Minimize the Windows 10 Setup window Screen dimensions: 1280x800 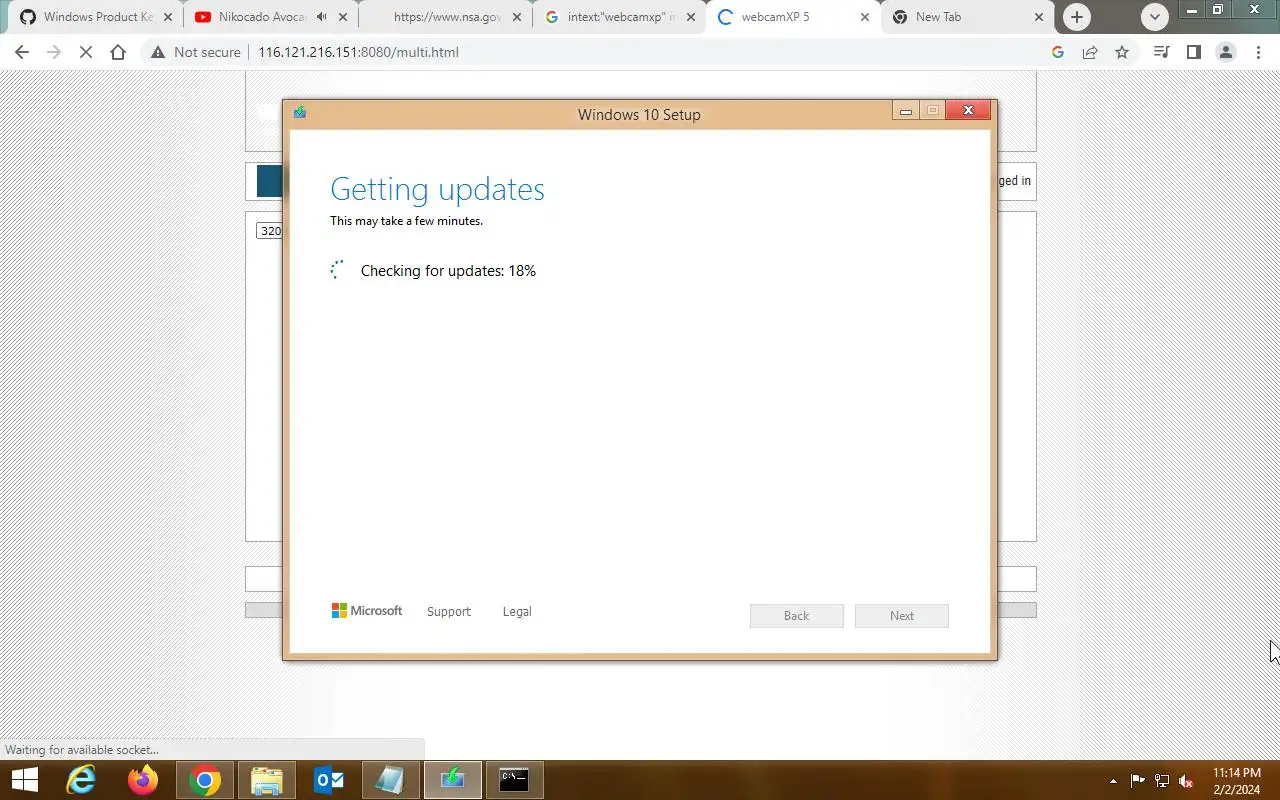point(906,111)
